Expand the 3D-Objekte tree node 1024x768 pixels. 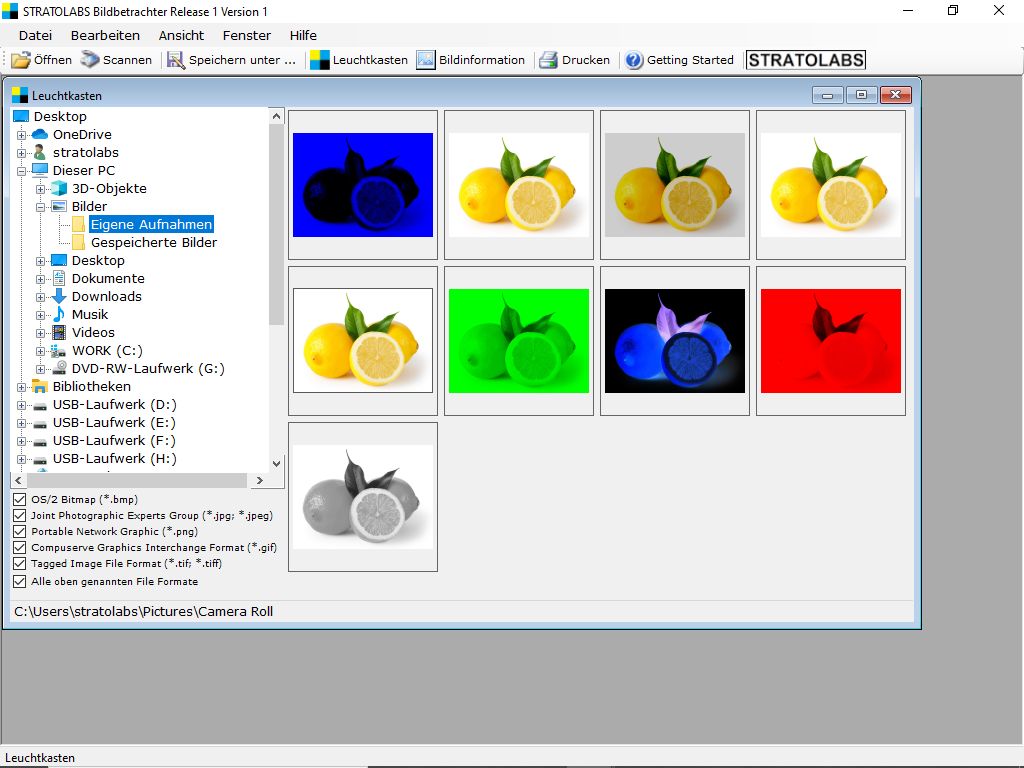[x=40, y=189]
